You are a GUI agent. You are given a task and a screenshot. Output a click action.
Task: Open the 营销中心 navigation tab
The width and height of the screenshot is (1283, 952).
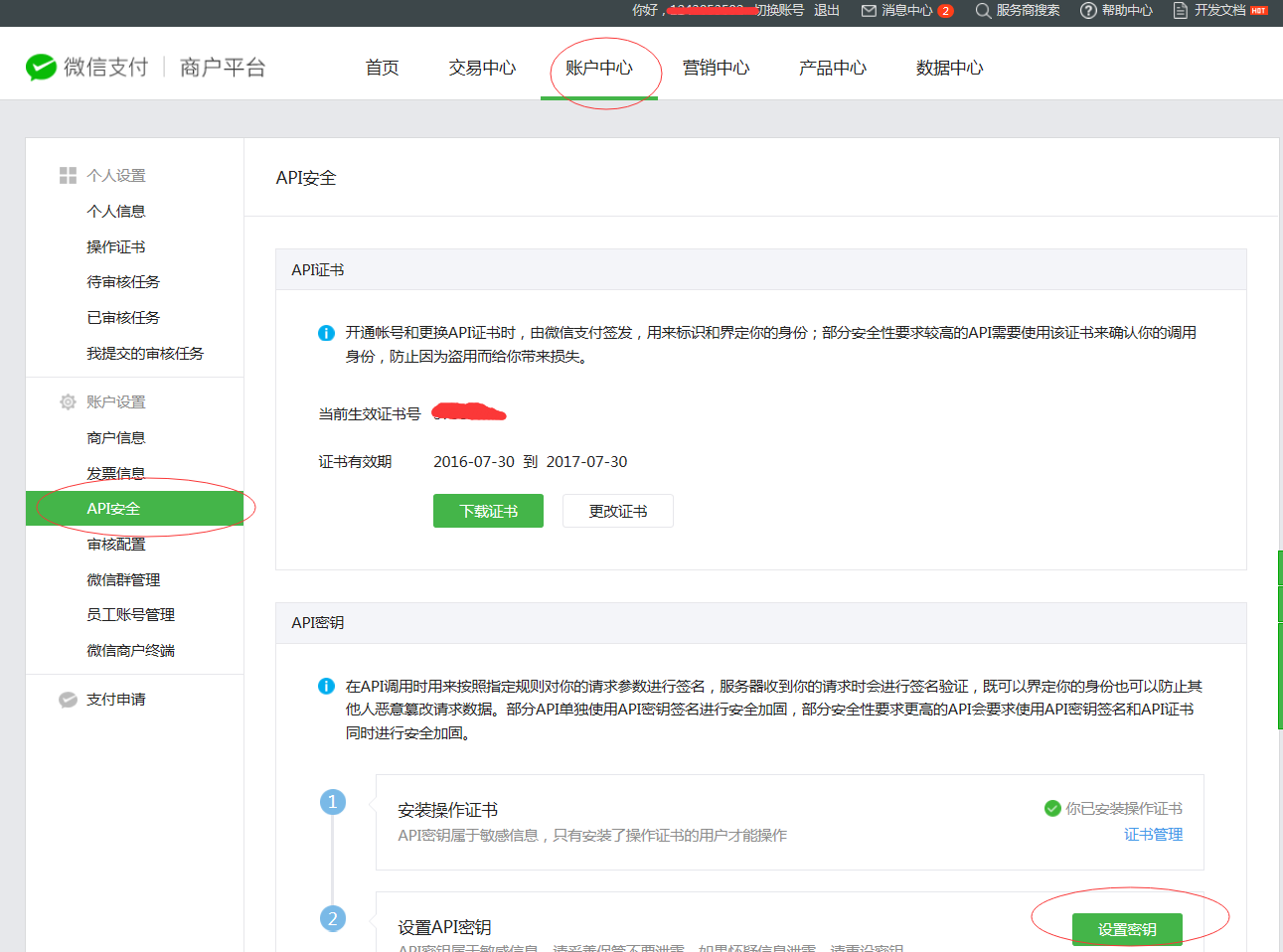pos(716,68)
